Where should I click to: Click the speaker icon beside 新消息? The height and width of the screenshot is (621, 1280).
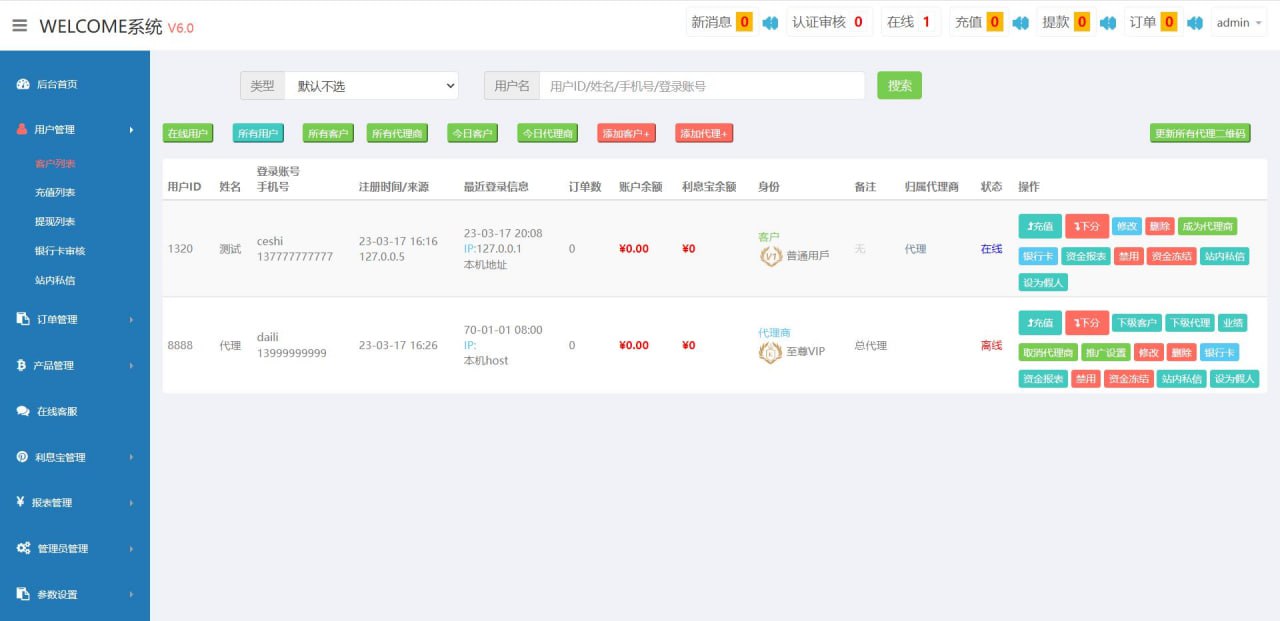(x=770, y=23)
